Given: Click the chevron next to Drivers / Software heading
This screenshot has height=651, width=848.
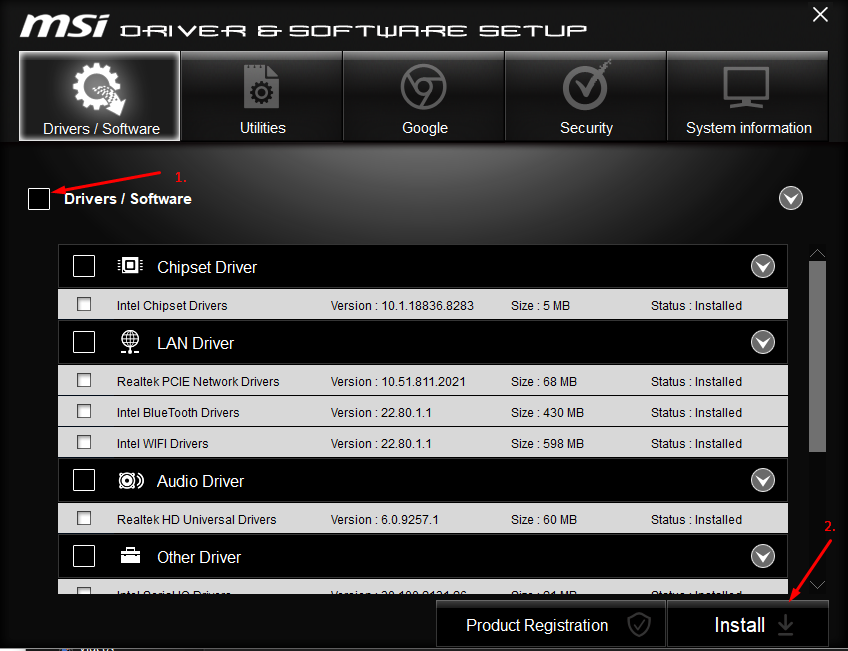Looking at the screenshot, I should point(790,198).
